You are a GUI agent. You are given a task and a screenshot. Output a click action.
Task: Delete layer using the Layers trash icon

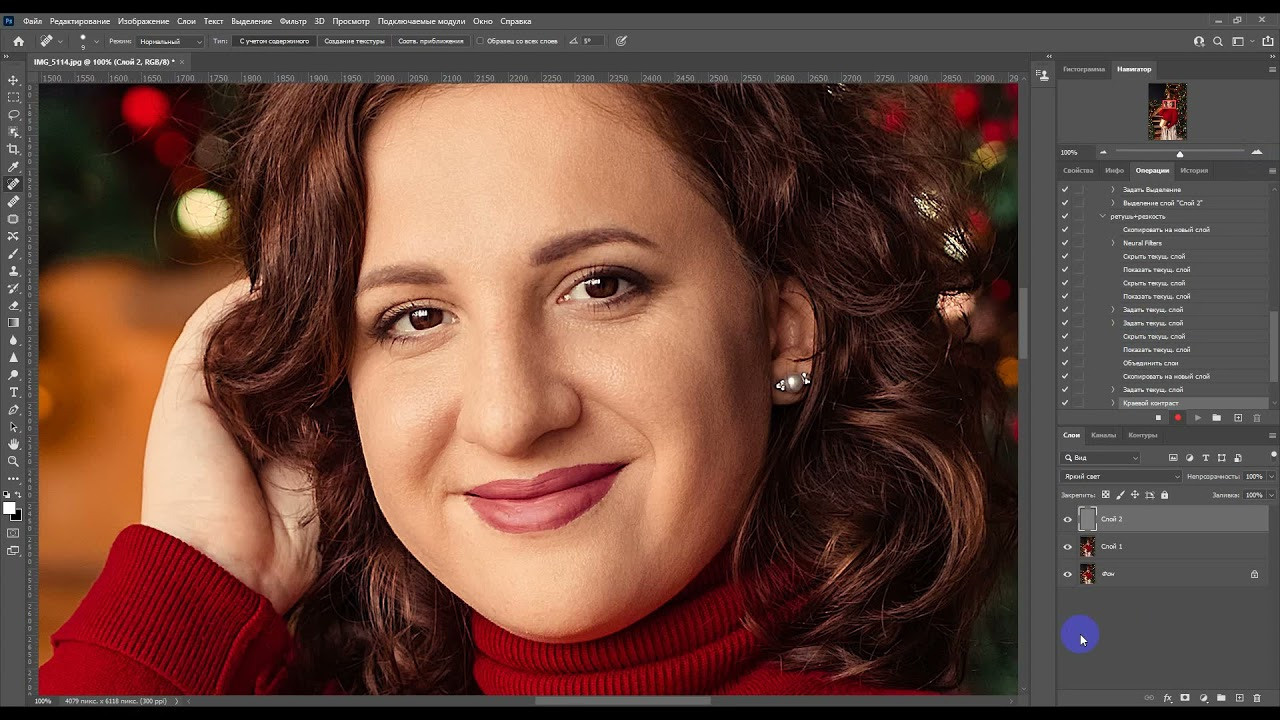click(1257, 698)
